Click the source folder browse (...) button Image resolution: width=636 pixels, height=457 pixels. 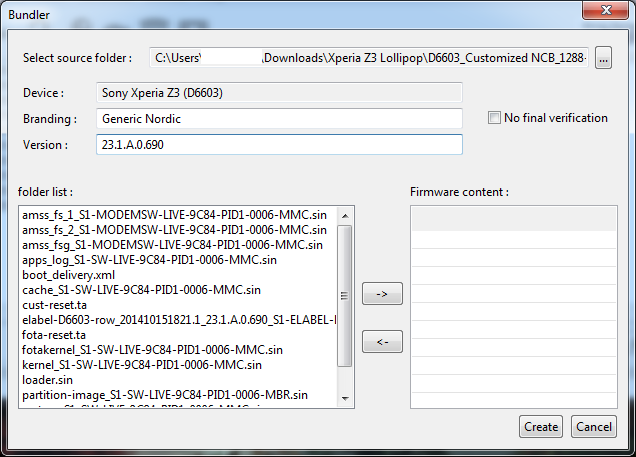(603, 58)
